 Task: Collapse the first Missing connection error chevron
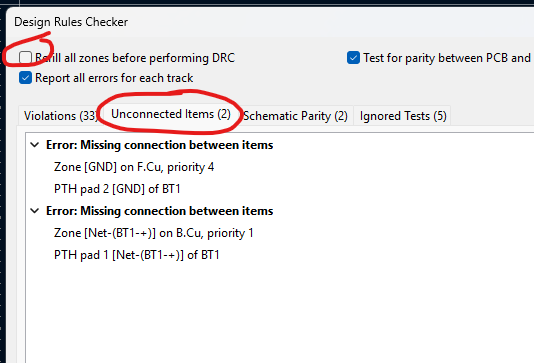[34, 145]
